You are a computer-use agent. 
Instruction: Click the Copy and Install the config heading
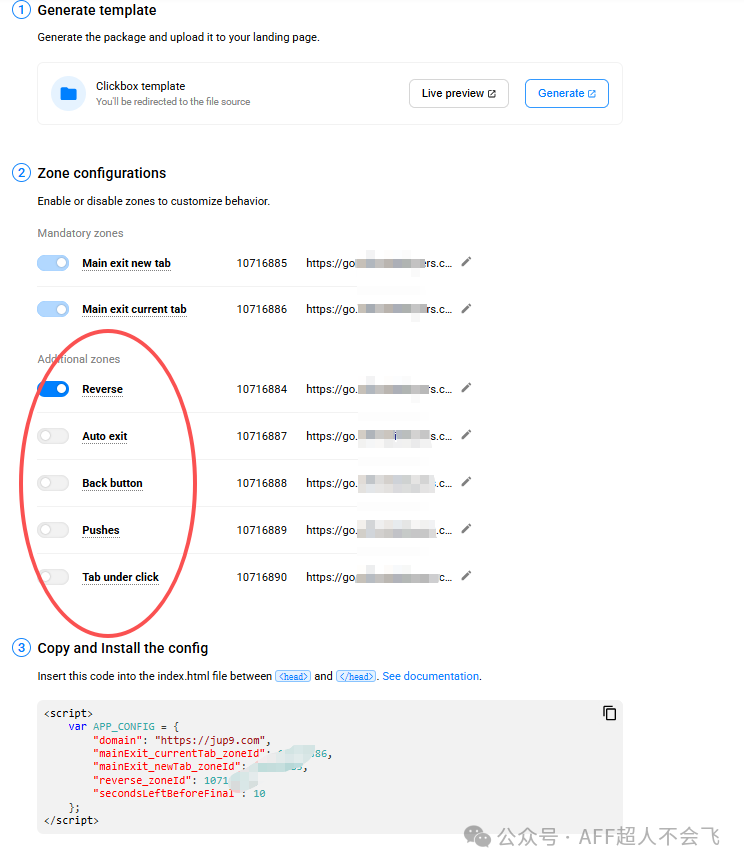123,648
